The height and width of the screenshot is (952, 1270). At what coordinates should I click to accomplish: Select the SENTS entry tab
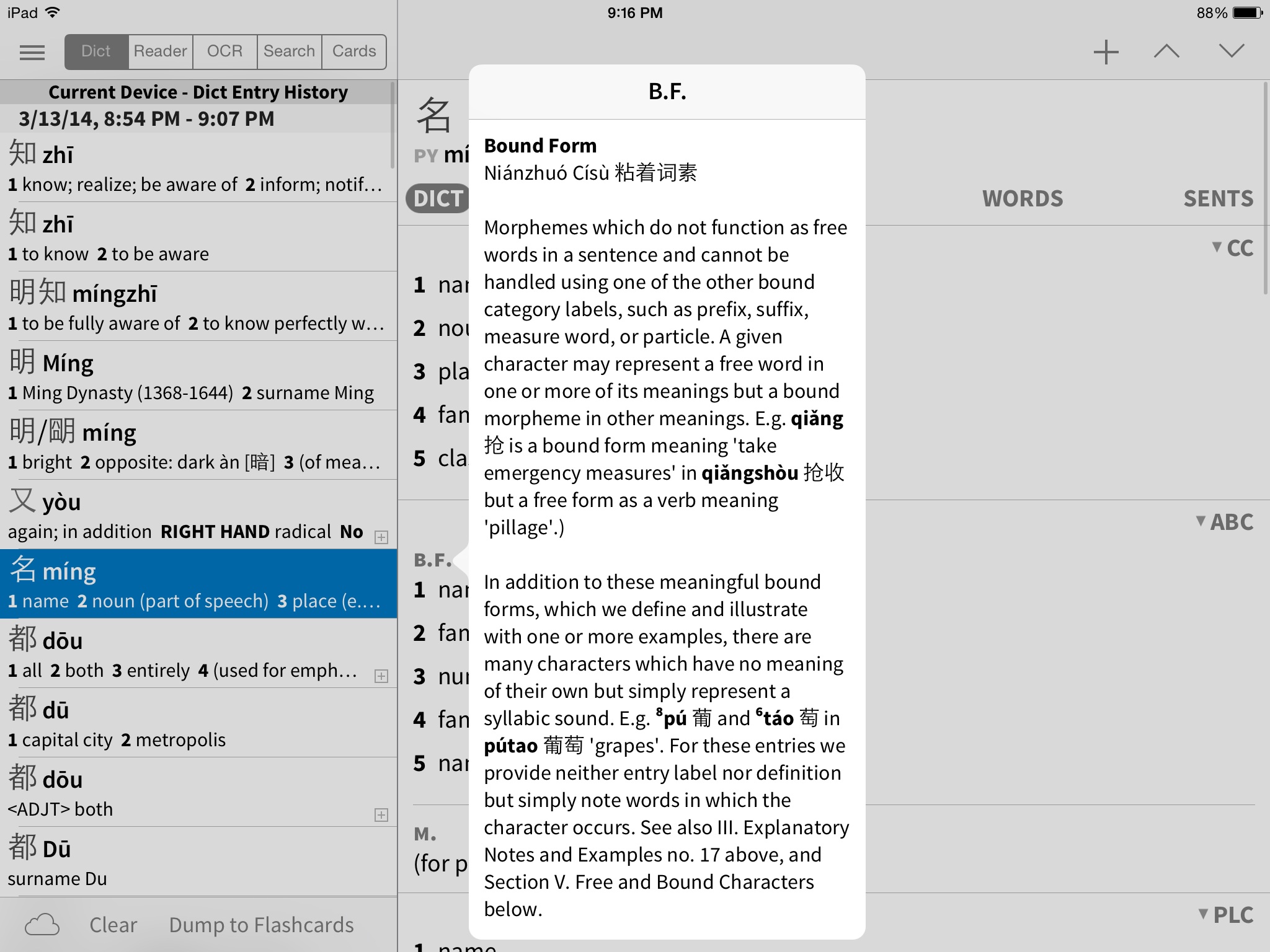(1219, 198)
